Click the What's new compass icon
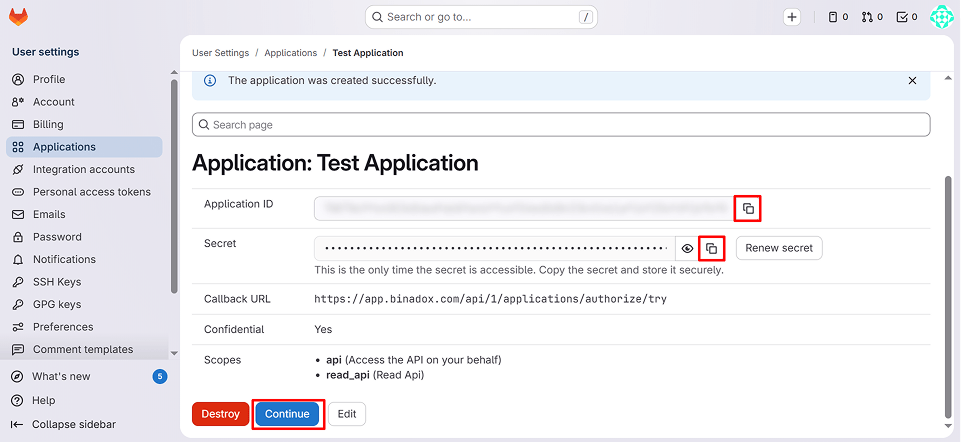This screenshot has width=961, height=442. pyautogui.click(x=17, y=376)
